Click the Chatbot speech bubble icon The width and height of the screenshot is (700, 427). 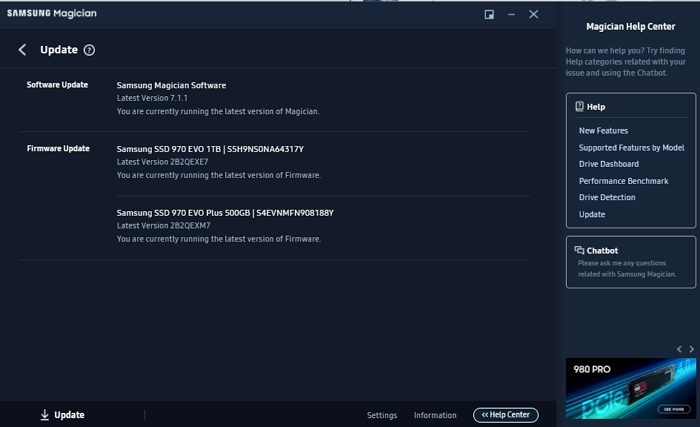tap(579, 250)
